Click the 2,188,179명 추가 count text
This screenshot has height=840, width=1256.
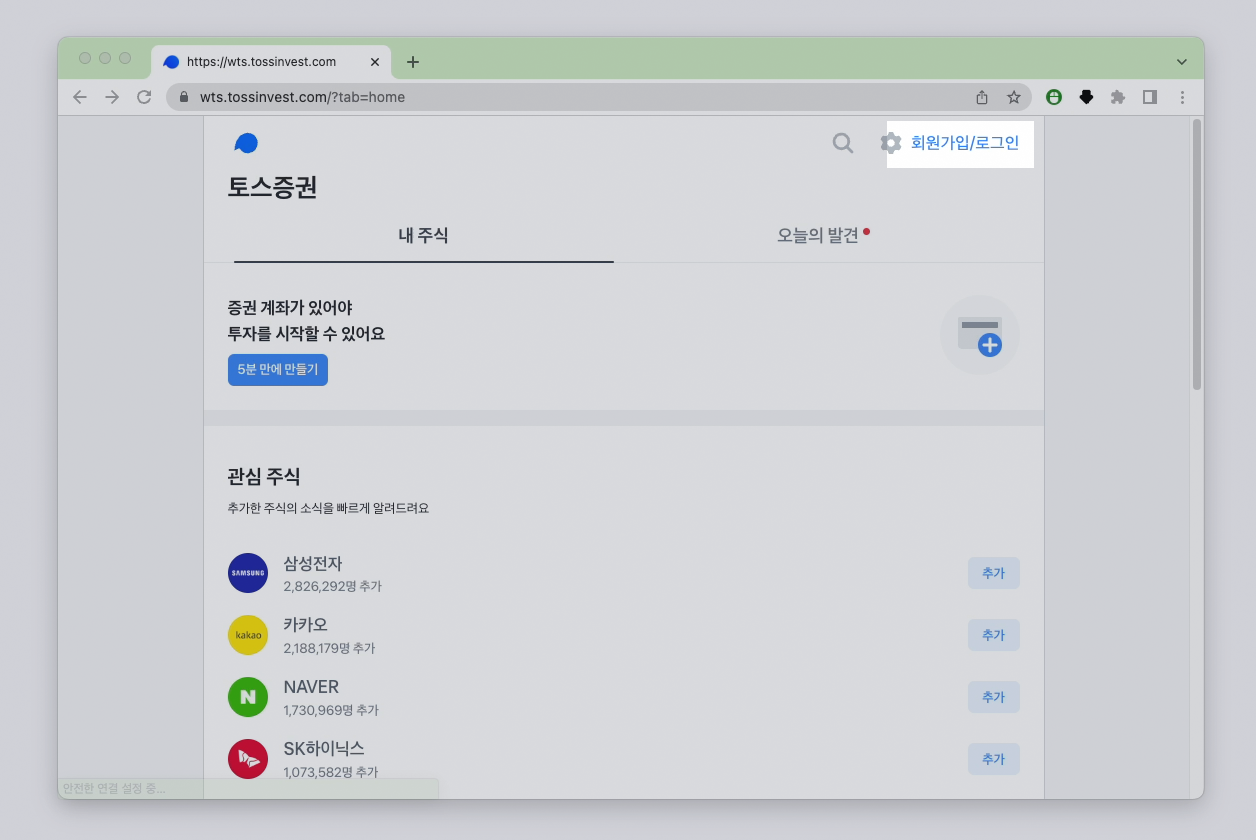click(x=329, y=648)
